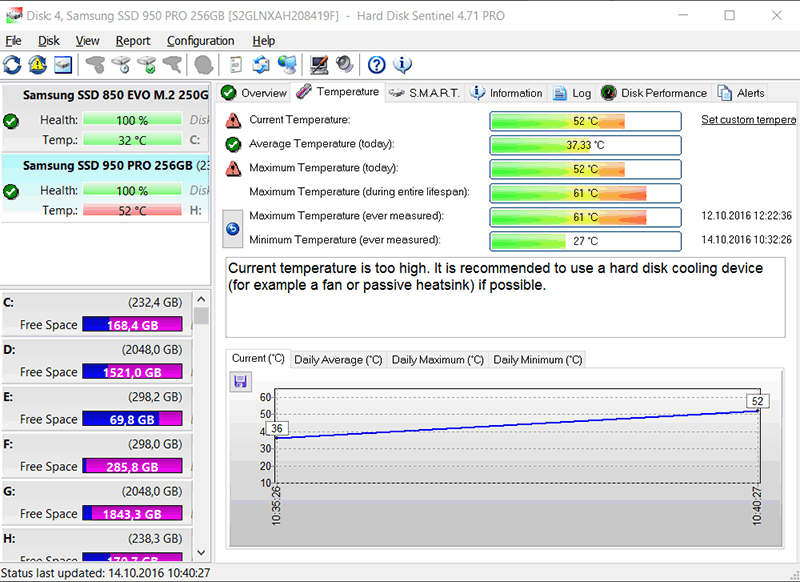Image resolution: width=800 pixels, height=582 pixels.
Task: Click the Current Temperature 52 °C gauge
Action: coord(585,121)
